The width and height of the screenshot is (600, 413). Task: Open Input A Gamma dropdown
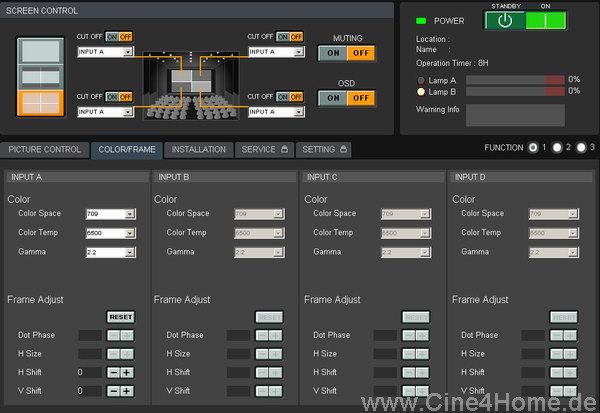109,252
